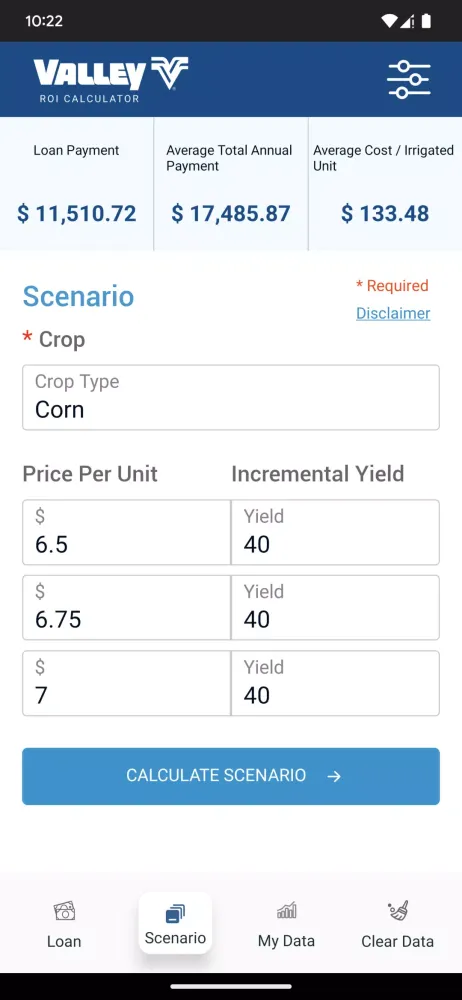Tap the Valley ROI Calculator logo
This screenshot has width=462, height=1000.
(x=111, y=80)
